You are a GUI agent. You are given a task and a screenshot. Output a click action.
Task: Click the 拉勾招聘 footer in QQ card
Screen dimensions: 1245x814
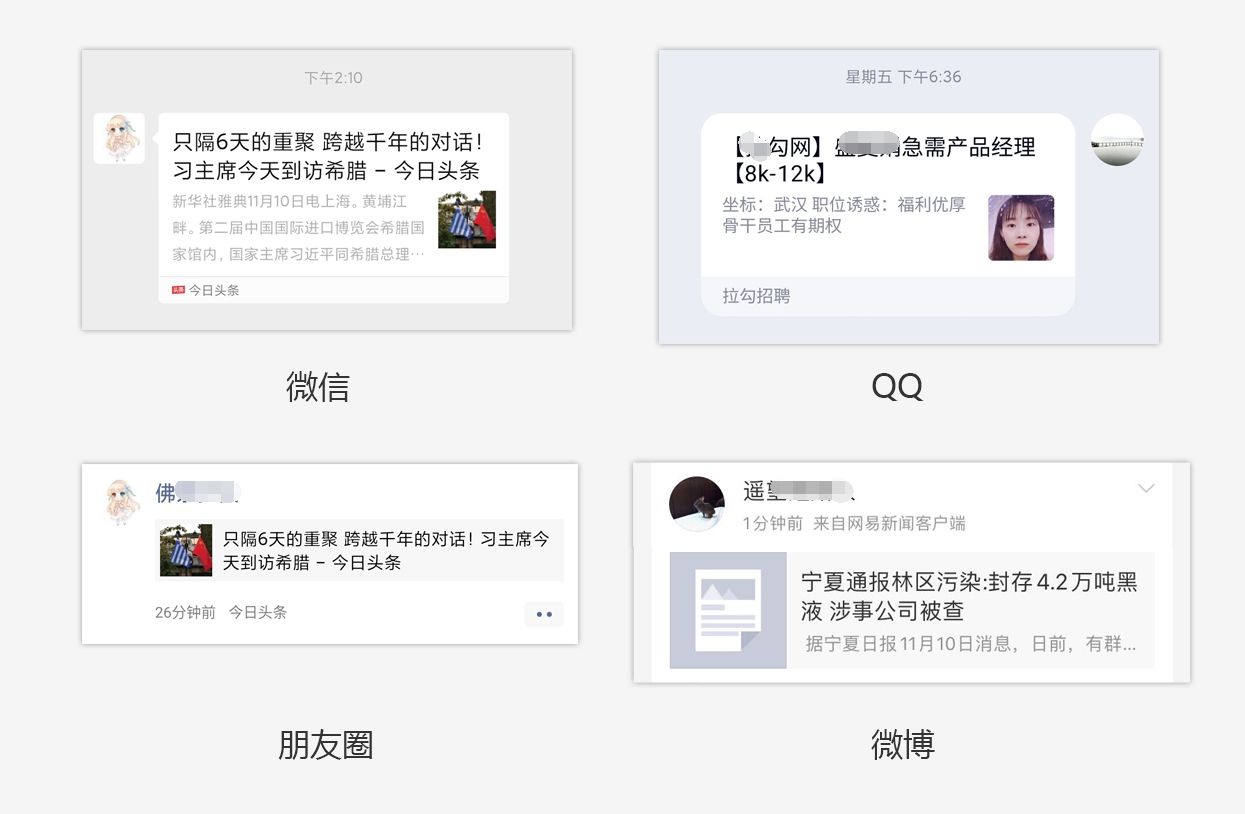click(x=757, y=296)
